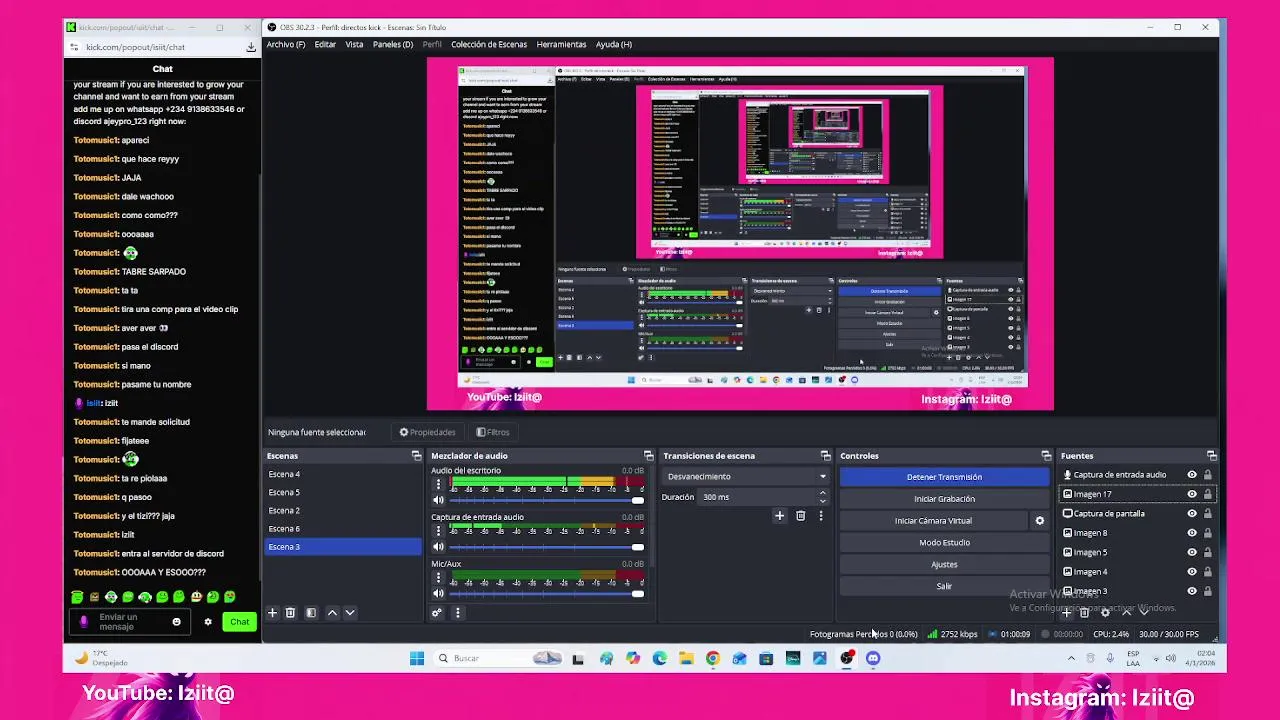Open scene filters icon in Escenas panel
Screen dimensions: 1280x720
(x=311, y=613)
